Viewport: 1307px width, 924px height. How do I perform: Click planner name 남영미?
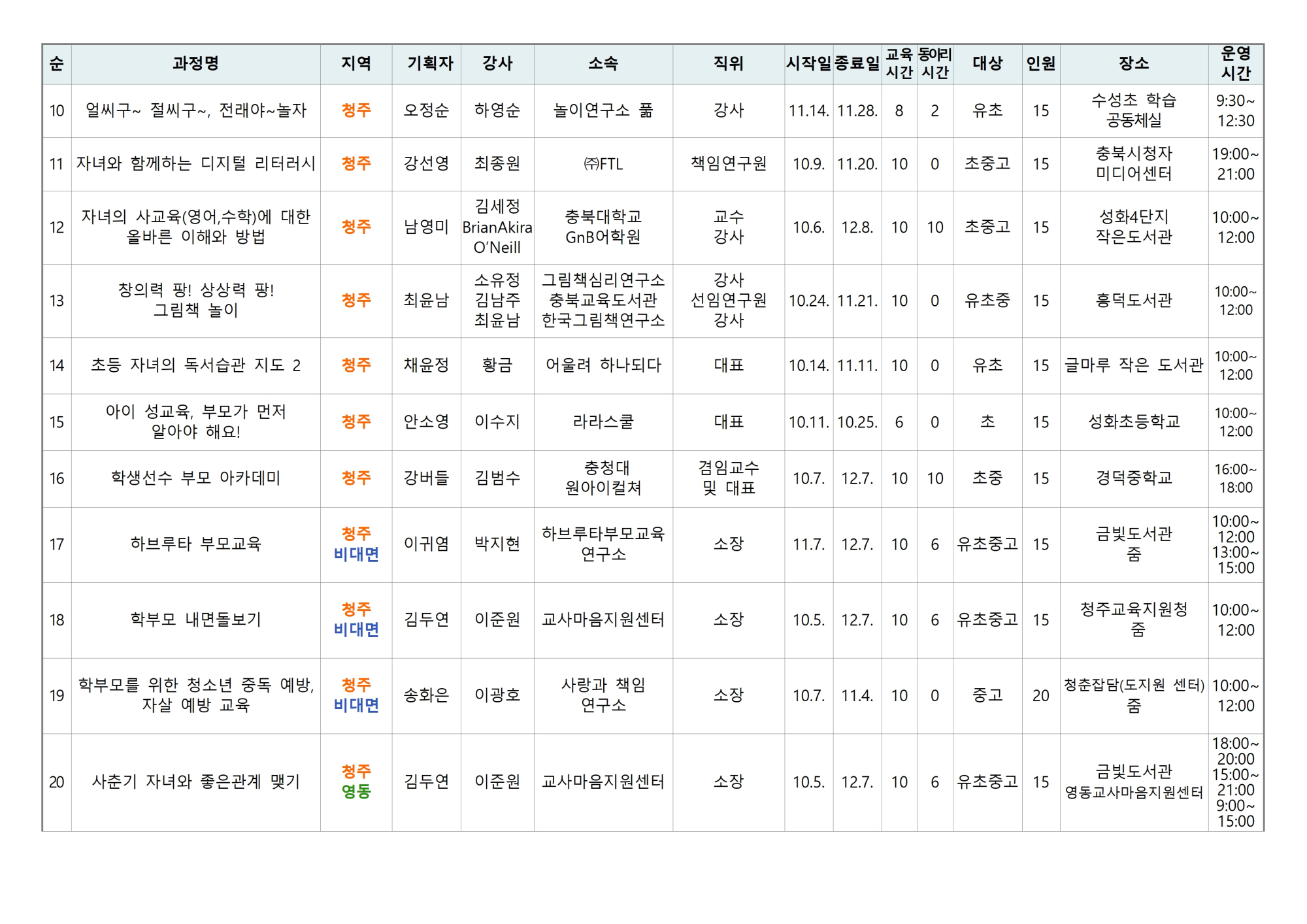[x=426, y=227]
